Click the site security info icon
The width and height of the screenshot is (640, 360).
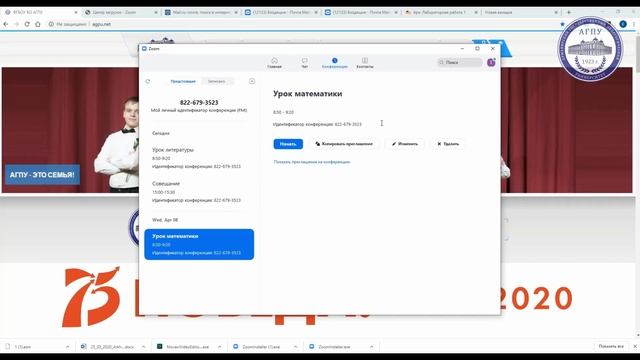tap(51, 24)
